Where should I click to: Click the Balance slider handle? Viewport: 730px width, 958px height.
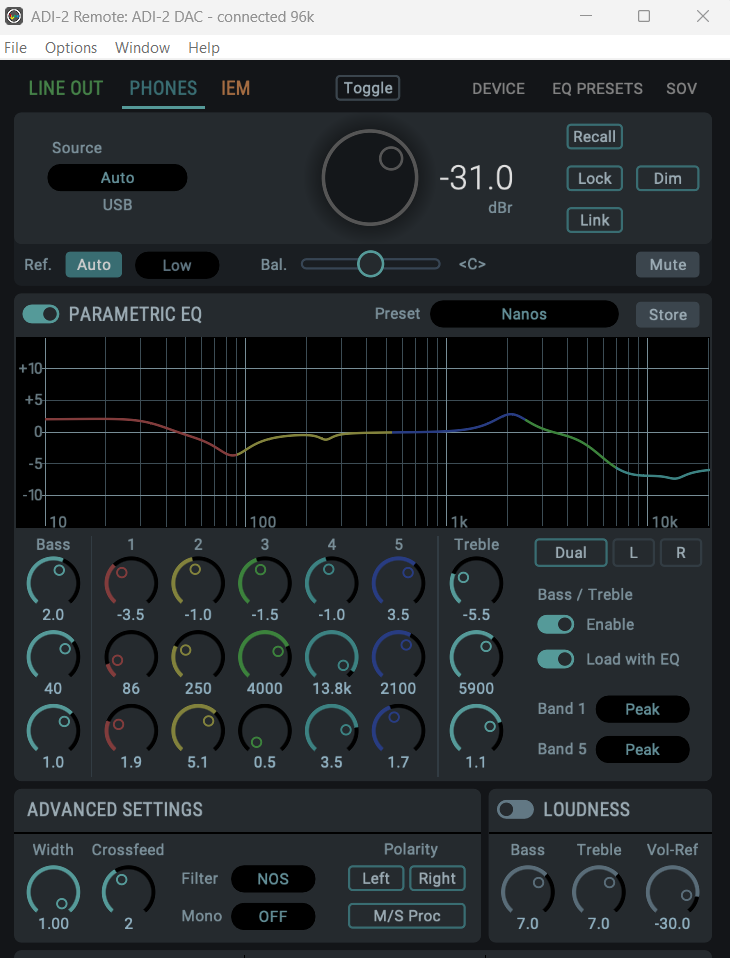click(x=370, y=264)
